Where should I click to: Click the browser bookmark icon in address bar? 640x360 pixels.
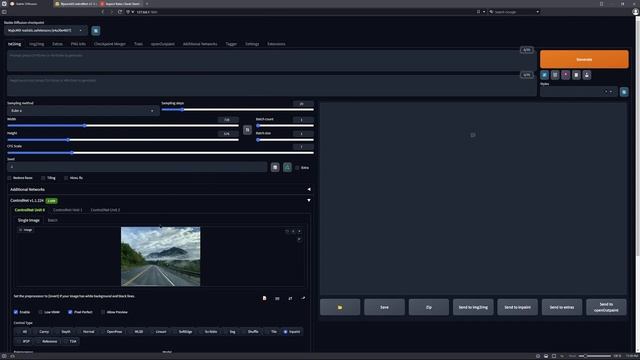point(478,12)
